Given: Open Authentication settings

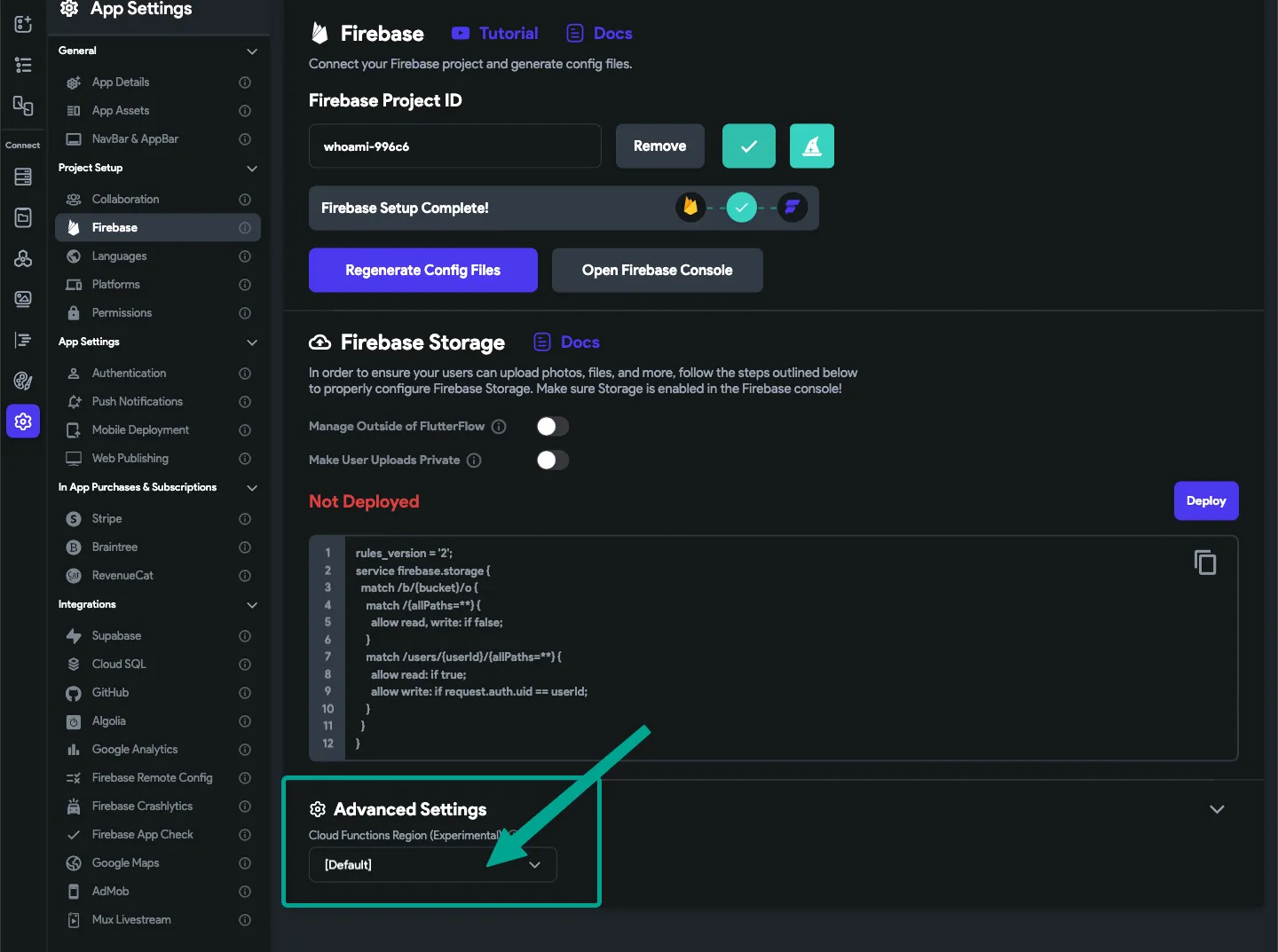Looking at the screenshot, I should pyautogui.click(x=158, y=374).
